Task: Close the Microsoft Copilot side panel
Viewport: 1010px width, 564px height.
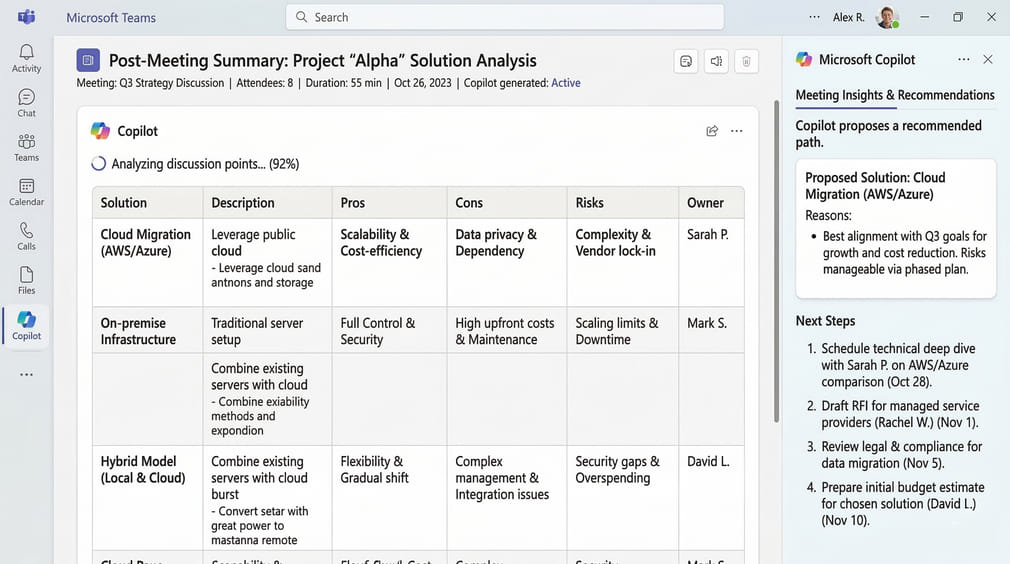Action: [x=988, y=60]
